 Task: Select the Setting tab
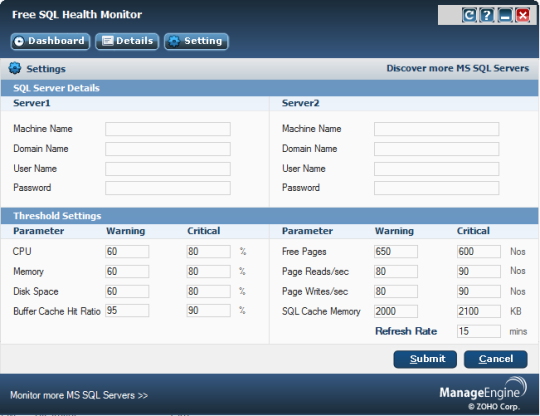tap(196, 41)
